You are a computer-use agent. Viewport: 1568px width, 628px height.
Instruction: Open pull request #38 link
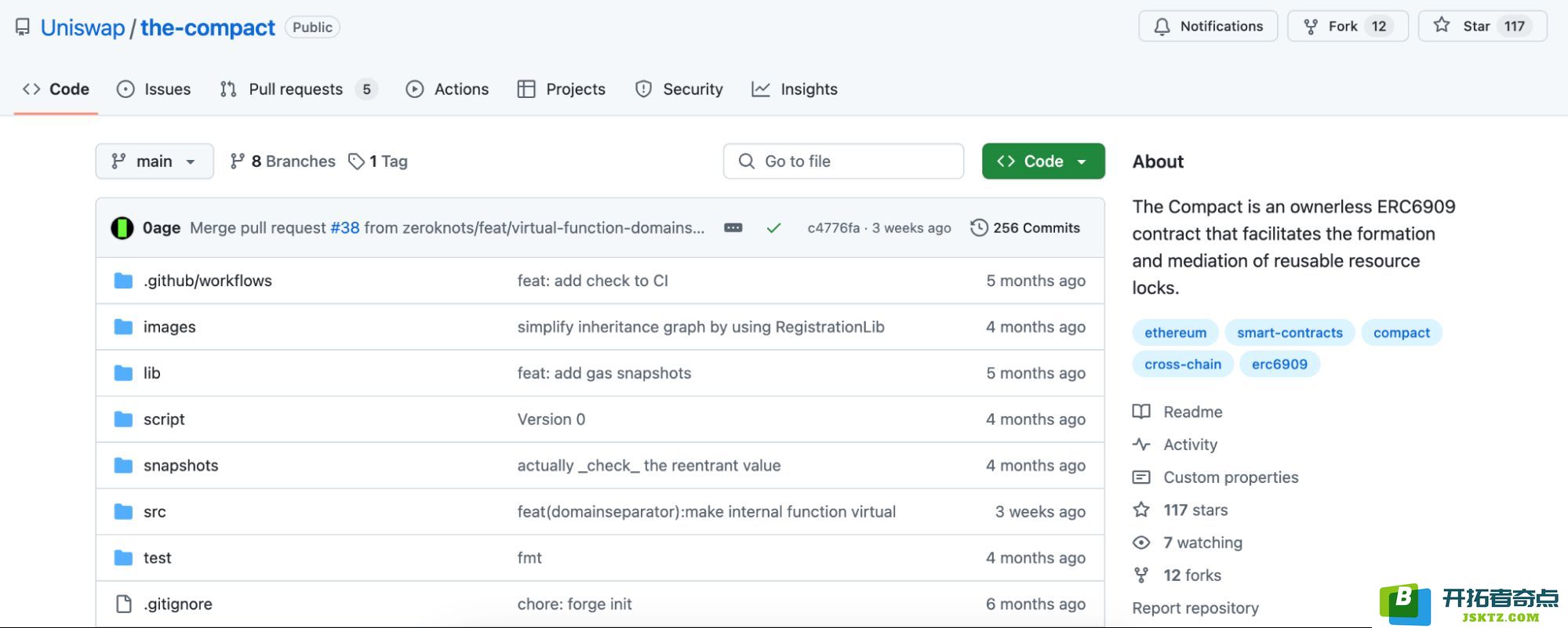pos(345,228)
